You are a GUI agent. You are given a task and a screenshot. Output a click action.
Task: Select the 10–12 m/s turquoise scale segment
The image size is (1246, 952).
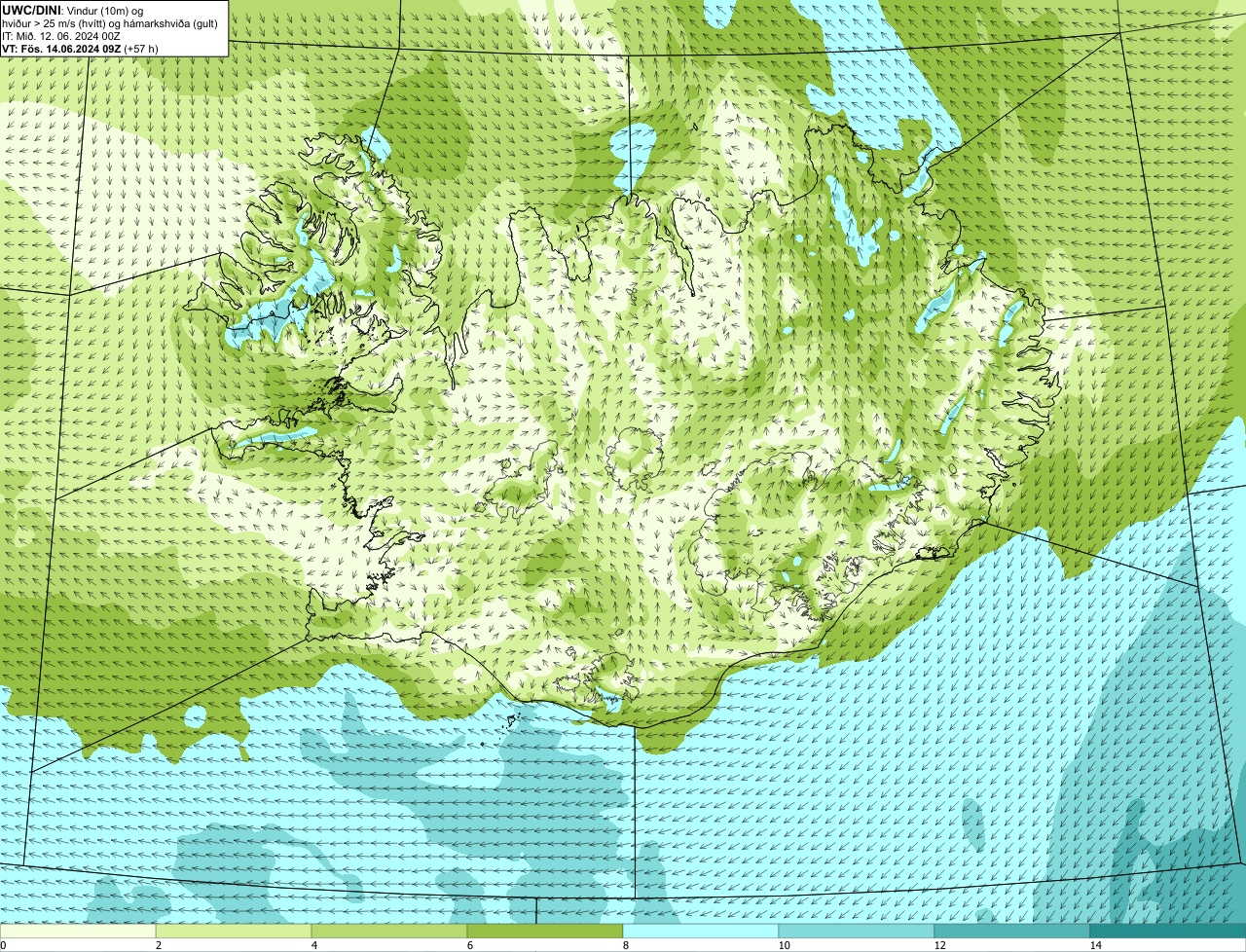click(x=857, y=931)
